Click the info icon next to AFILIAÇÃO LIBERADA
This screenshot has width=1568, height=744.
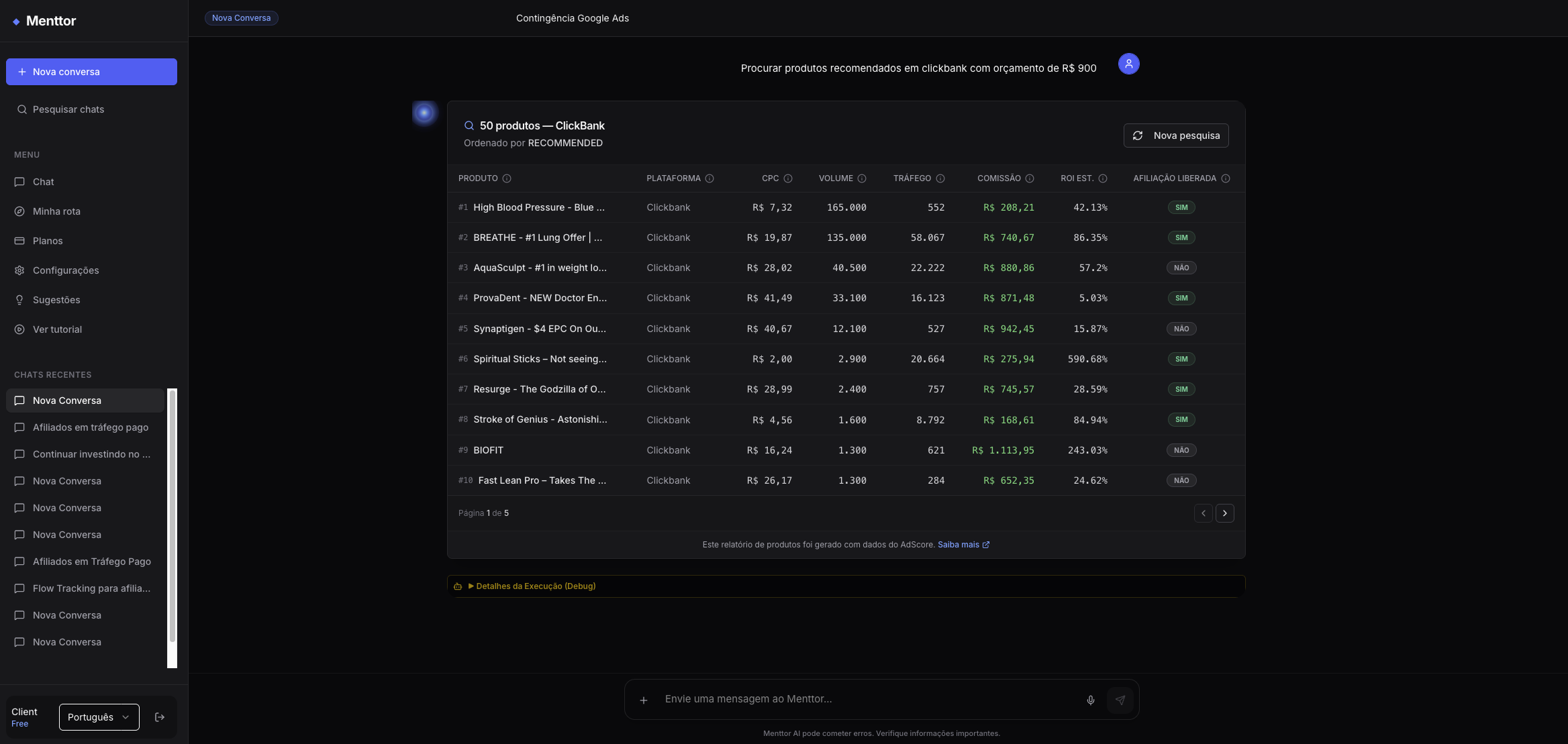click(1226, 178)
